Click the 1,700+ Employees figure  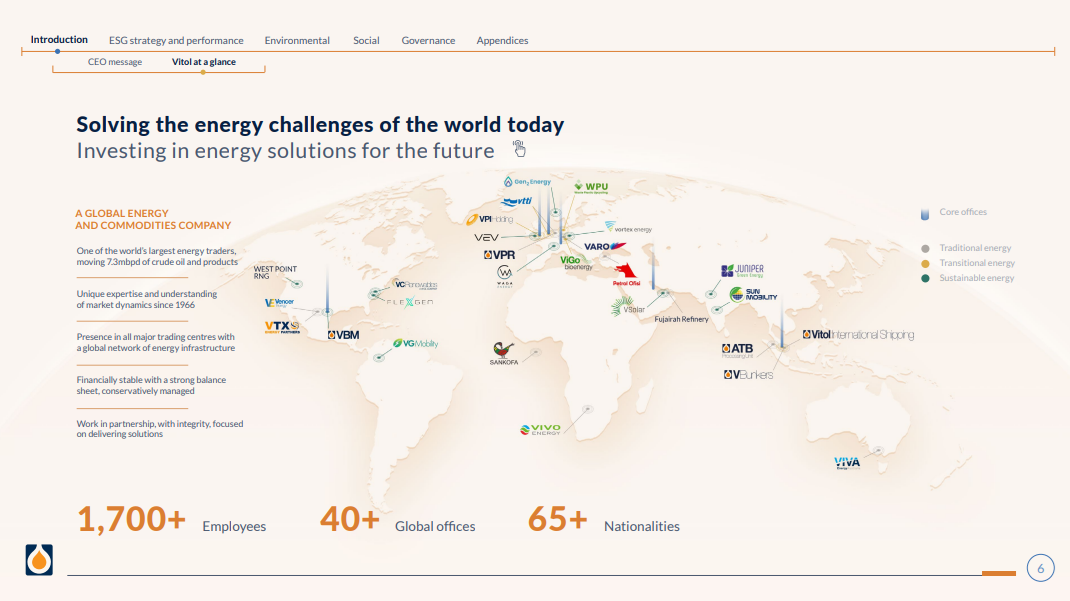[171, 520]
